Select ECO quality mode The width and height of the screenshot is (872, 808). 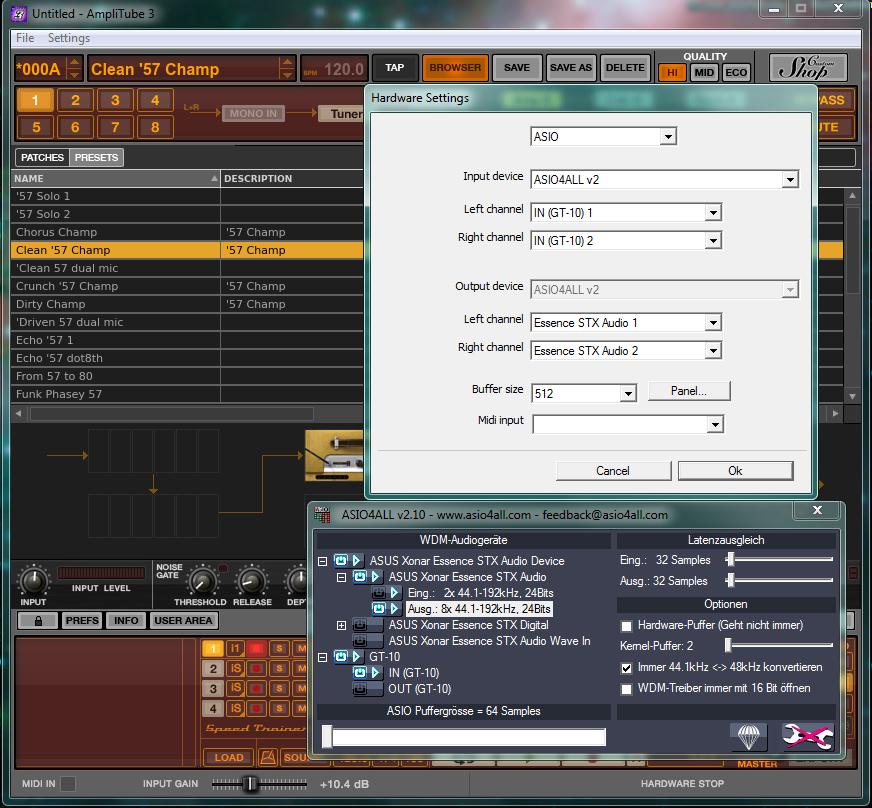736,73
